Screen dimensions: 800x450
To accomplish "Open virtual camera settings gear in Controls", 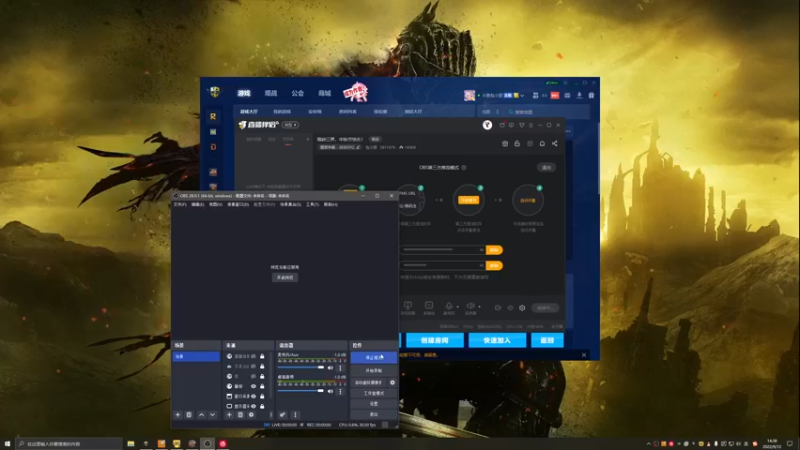I will point(392,382).
